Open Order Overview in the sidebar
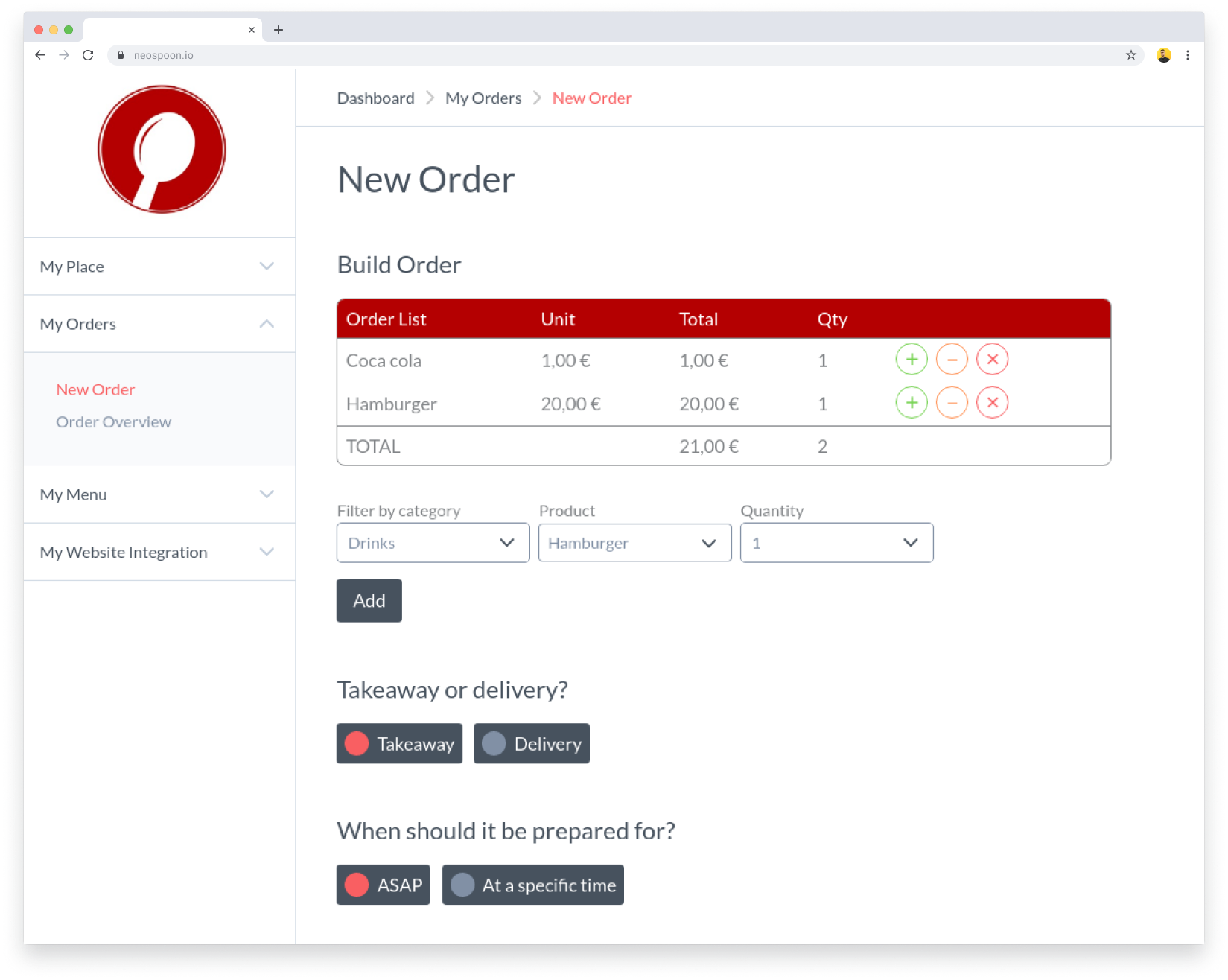Screen dimensions: 1228x980 click(113, 422)
